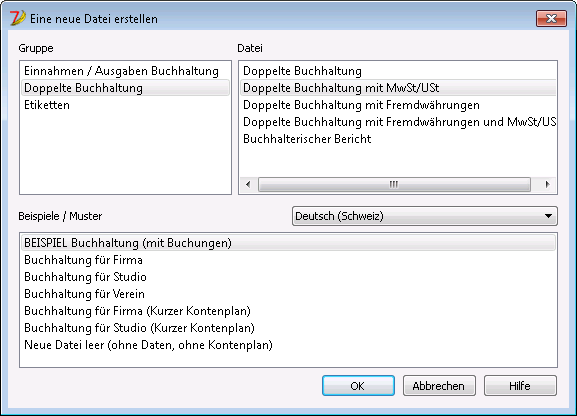
Task: Open the Deutsch (Schweiz) language dropdown
Action: [x=425, y=216]
